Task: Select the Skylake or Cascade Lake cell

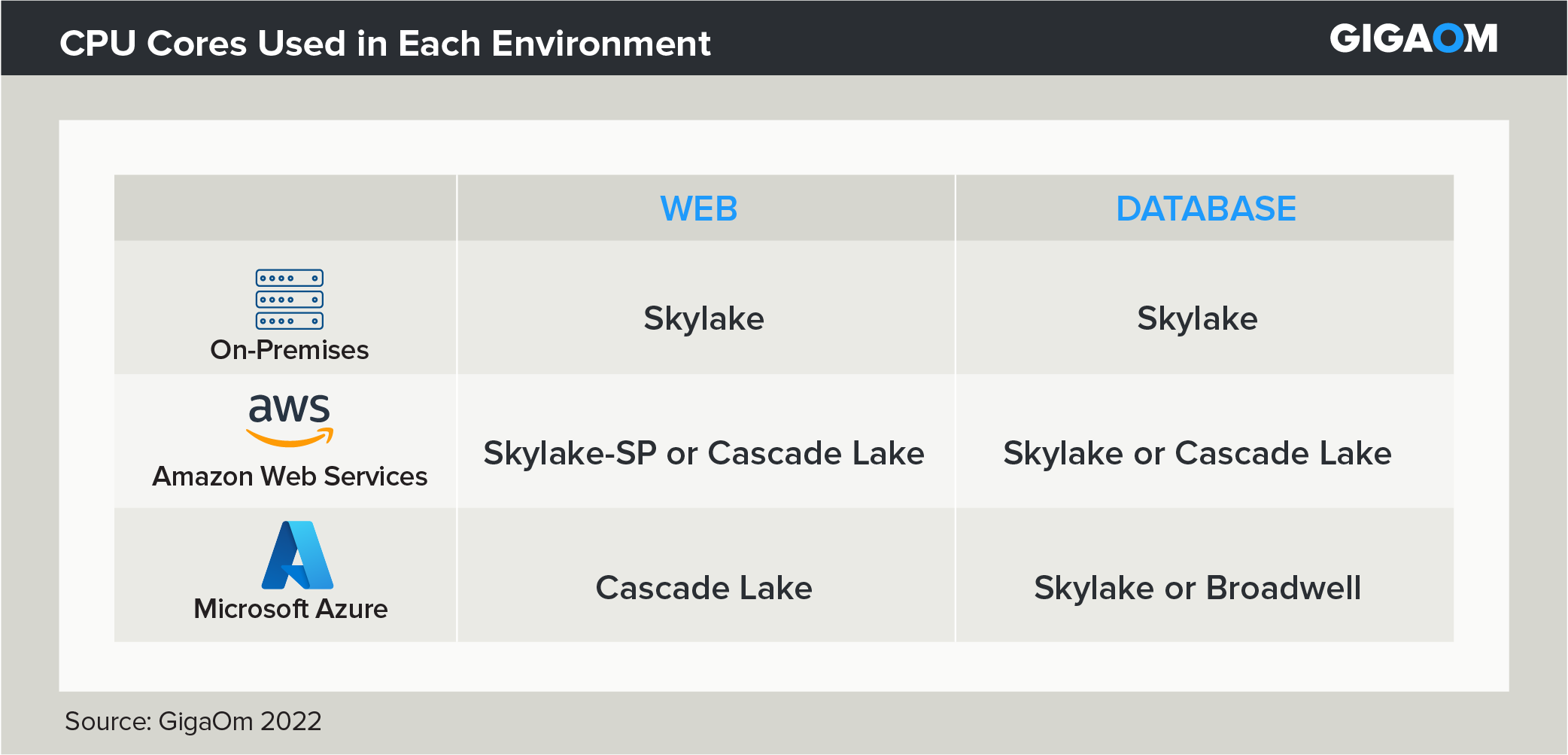Action: pyautogui.click(x=1197, y=453)
